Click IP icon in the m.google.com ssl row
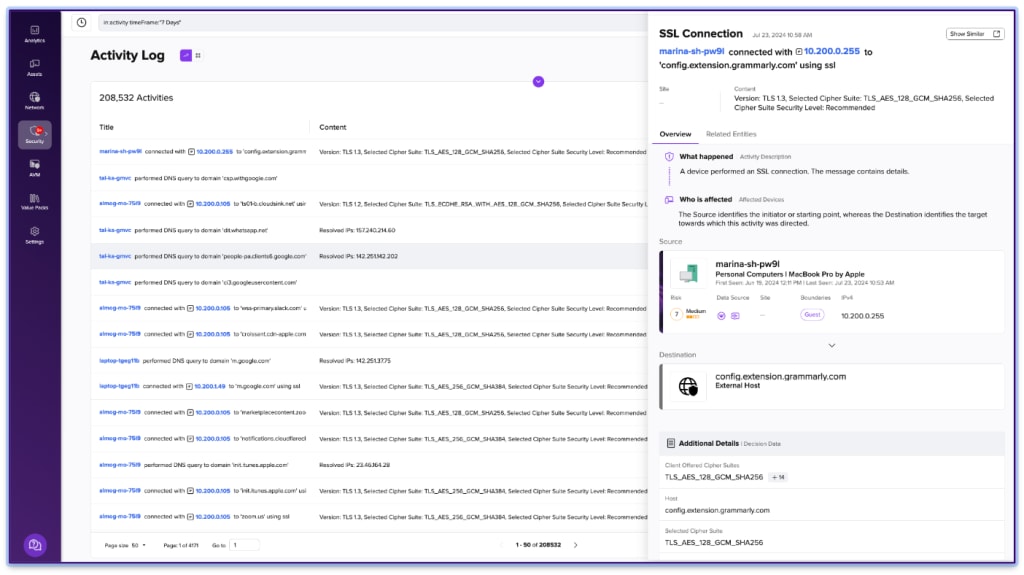This screenshot has width=1024, height=575. (189, 386)
